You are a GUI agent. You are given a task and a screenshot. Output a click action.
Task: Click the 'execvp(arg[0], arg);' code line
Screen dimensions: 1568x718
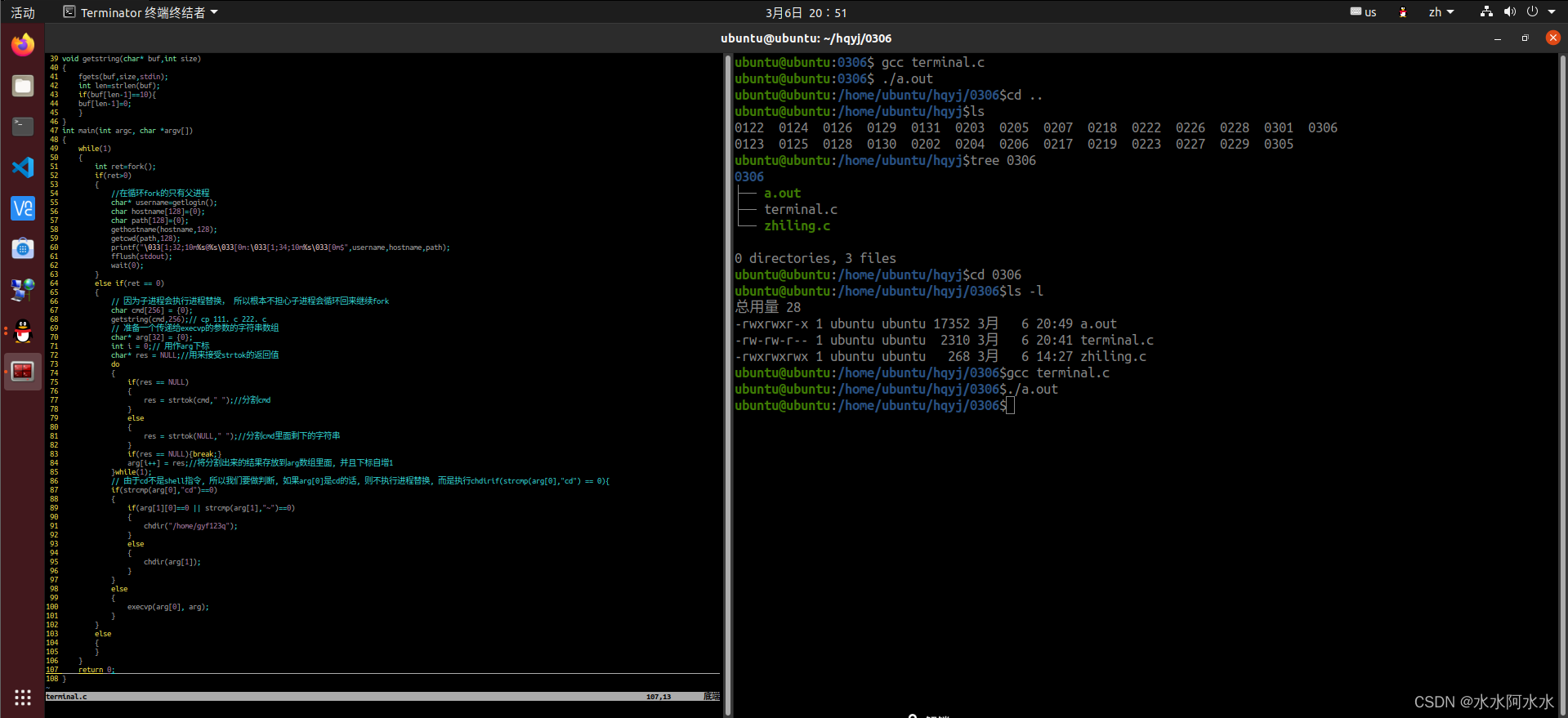coord(168,607)
